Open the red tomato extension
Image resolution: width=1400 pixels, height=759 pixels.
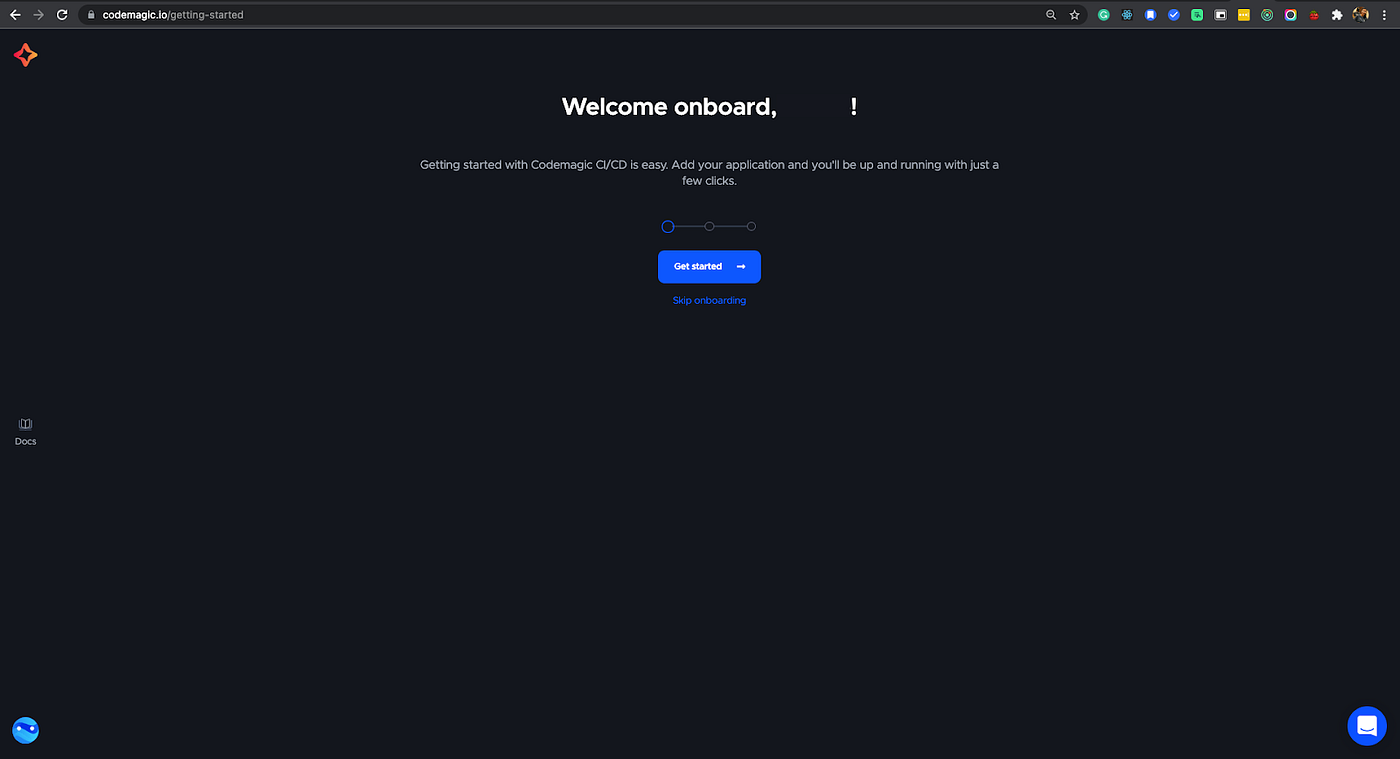point(1314,15)
